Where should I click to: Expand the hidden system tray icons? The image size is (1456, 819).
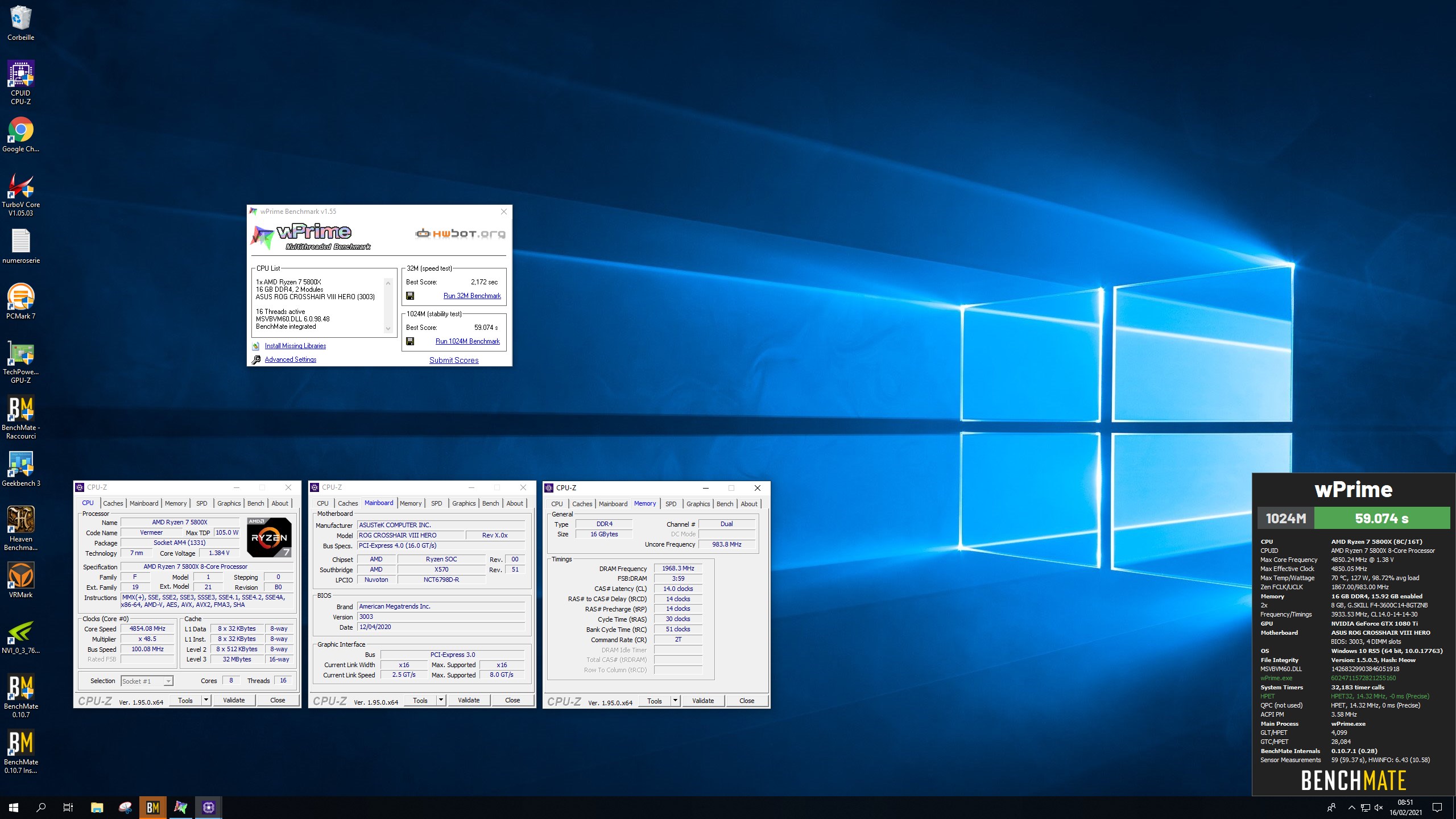coord(1351,808)
